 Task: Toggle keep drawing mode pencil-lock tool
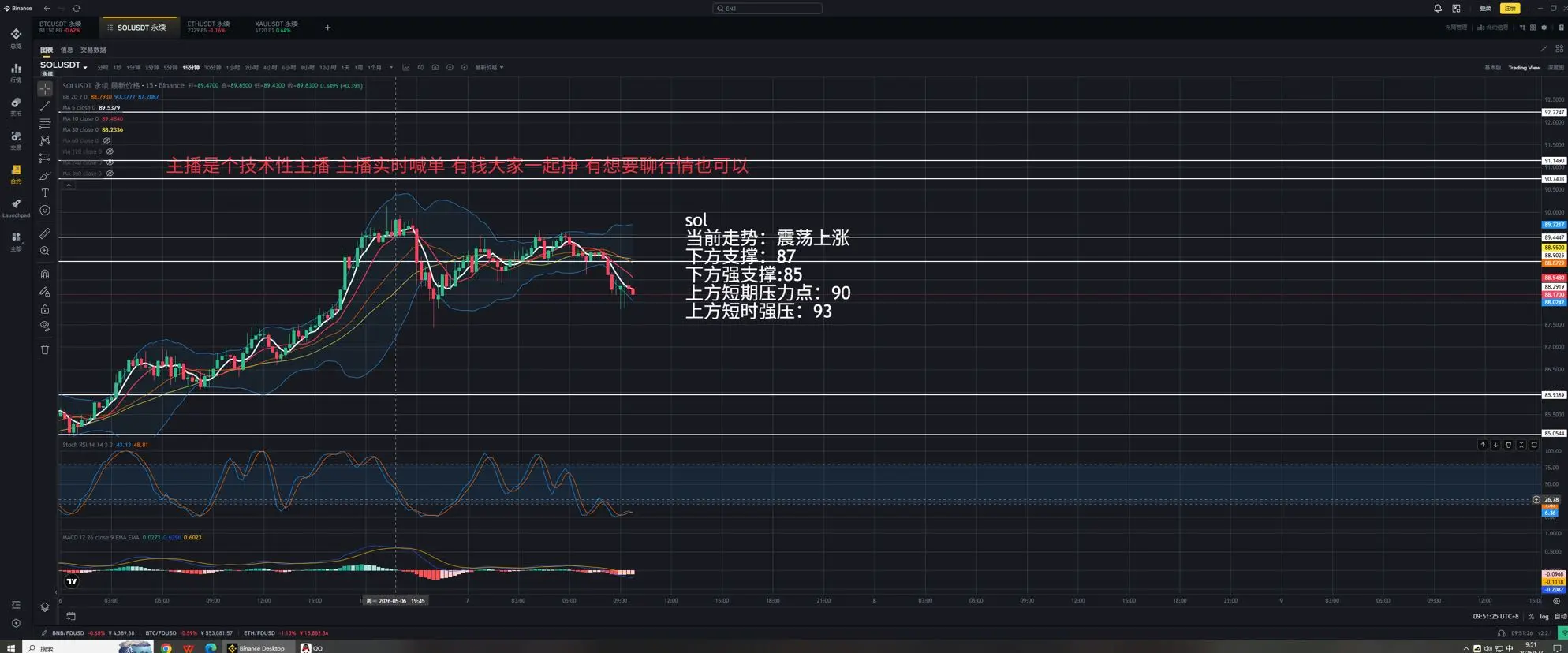click(x=45, y=292)
